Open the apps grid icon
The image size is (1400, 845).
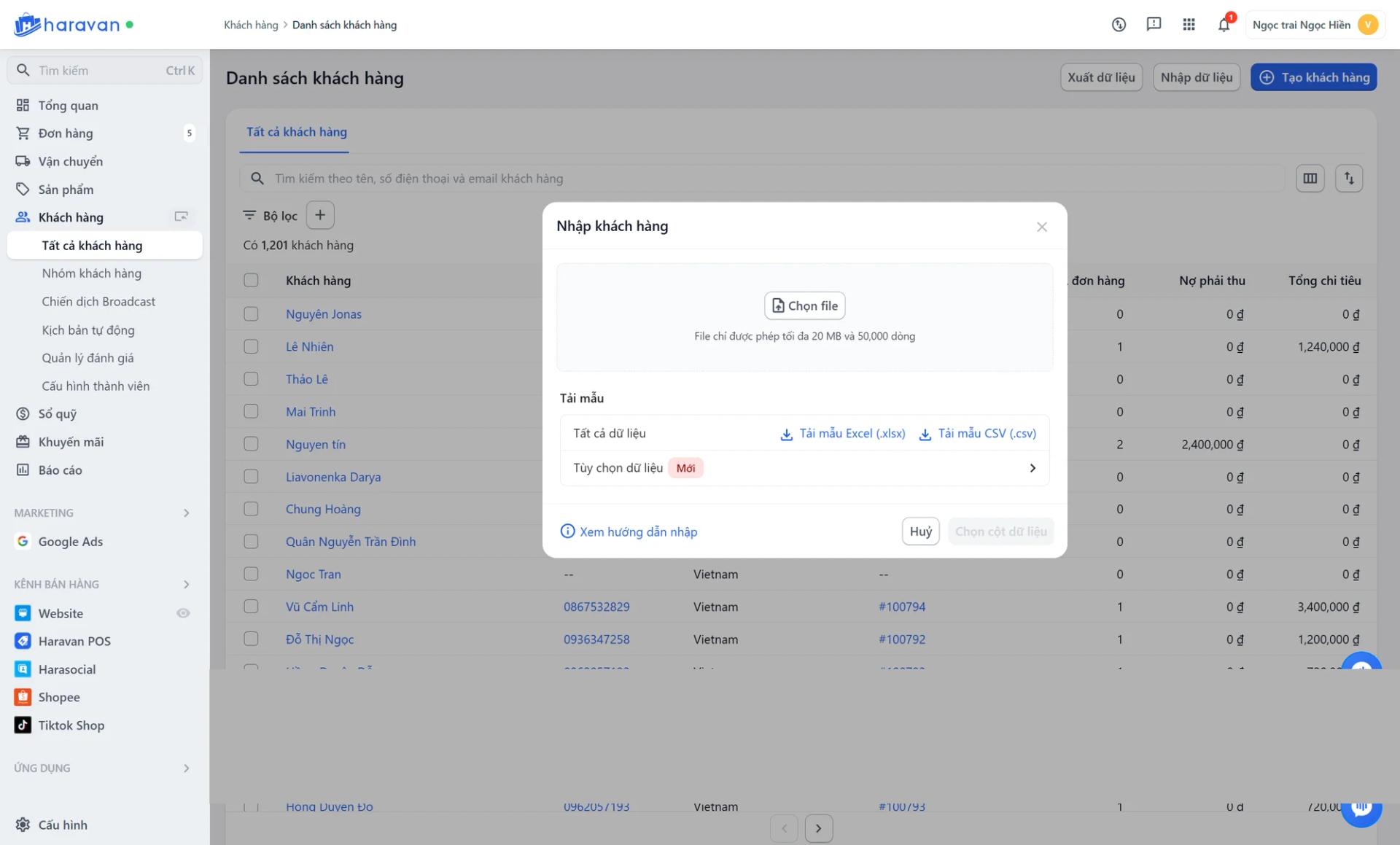(1189, 25)
